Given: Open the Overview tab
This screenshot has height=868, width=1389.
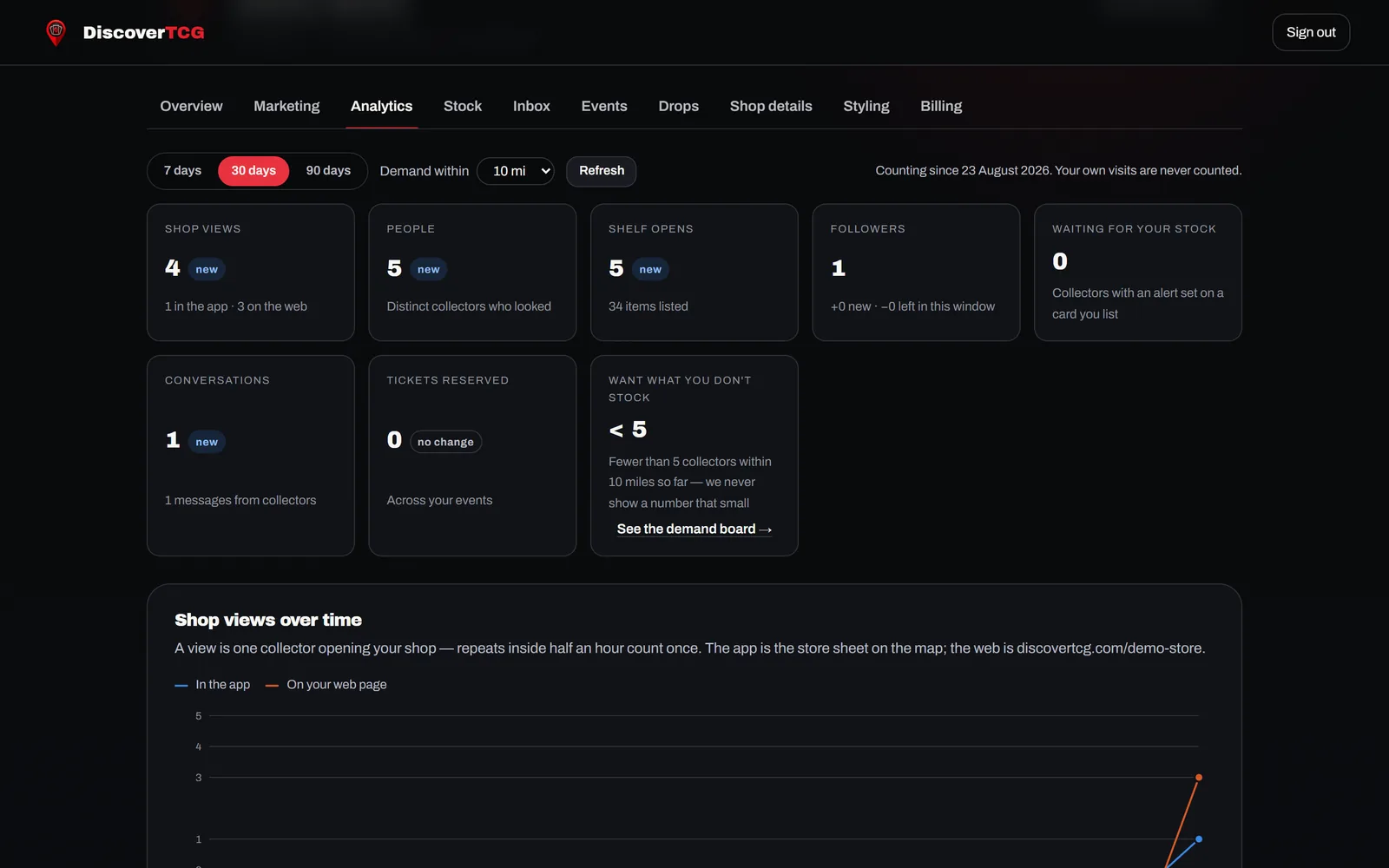Looking at the screenshot, I should click(x=191, y=106).
